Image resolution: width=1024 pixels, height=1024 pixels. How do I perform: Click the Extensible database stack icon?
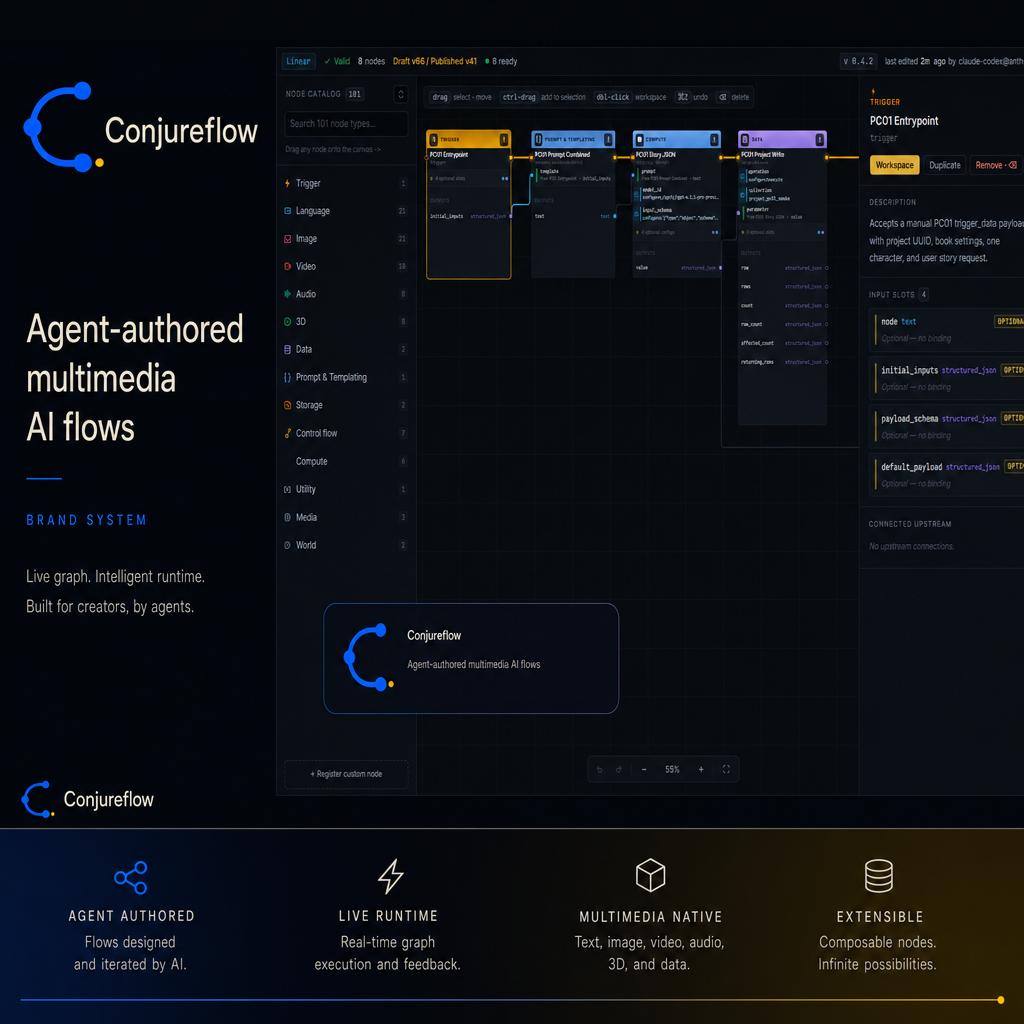pos(879,876)
